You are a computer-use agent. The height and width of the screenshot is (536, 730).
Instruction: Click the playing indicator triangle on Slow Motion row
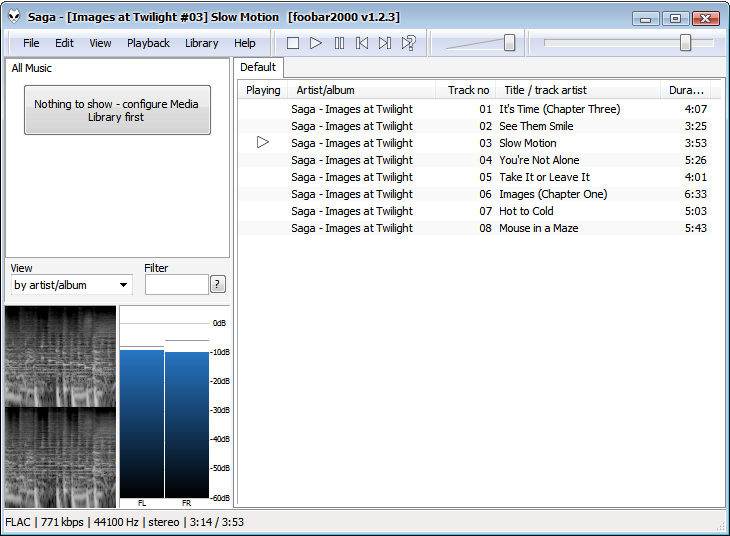[x=263, y=142]
